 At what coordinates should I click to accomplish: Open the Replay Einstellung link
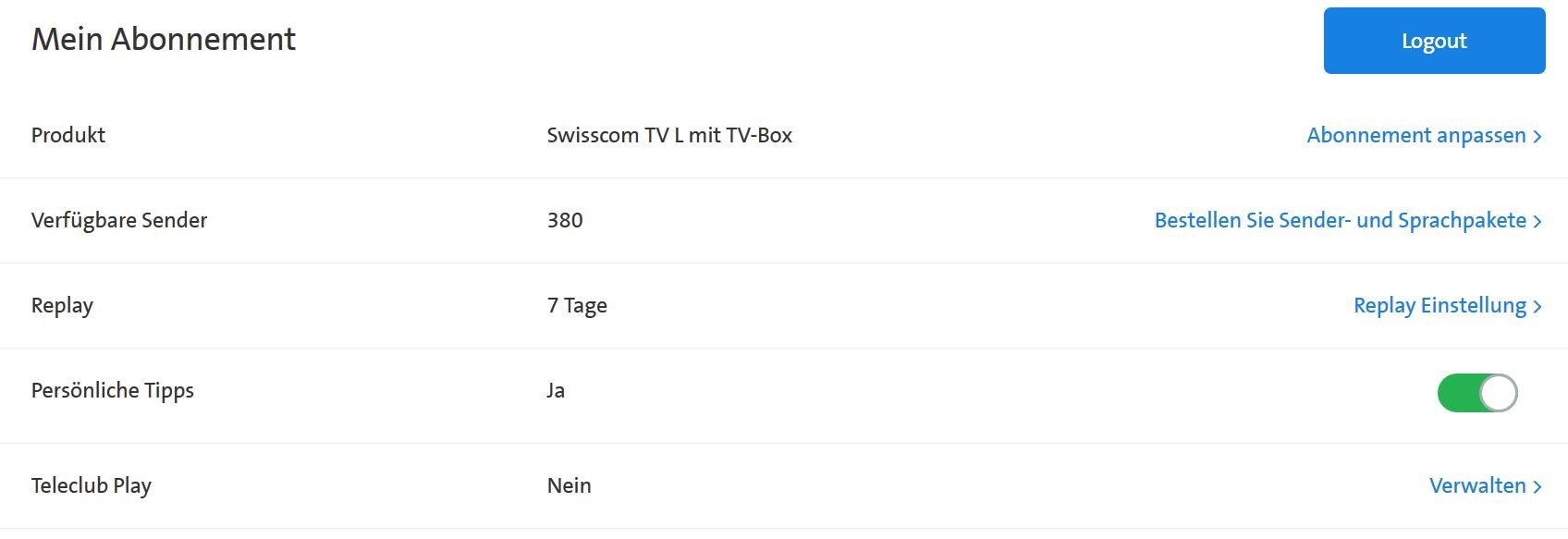point(1439,305)
